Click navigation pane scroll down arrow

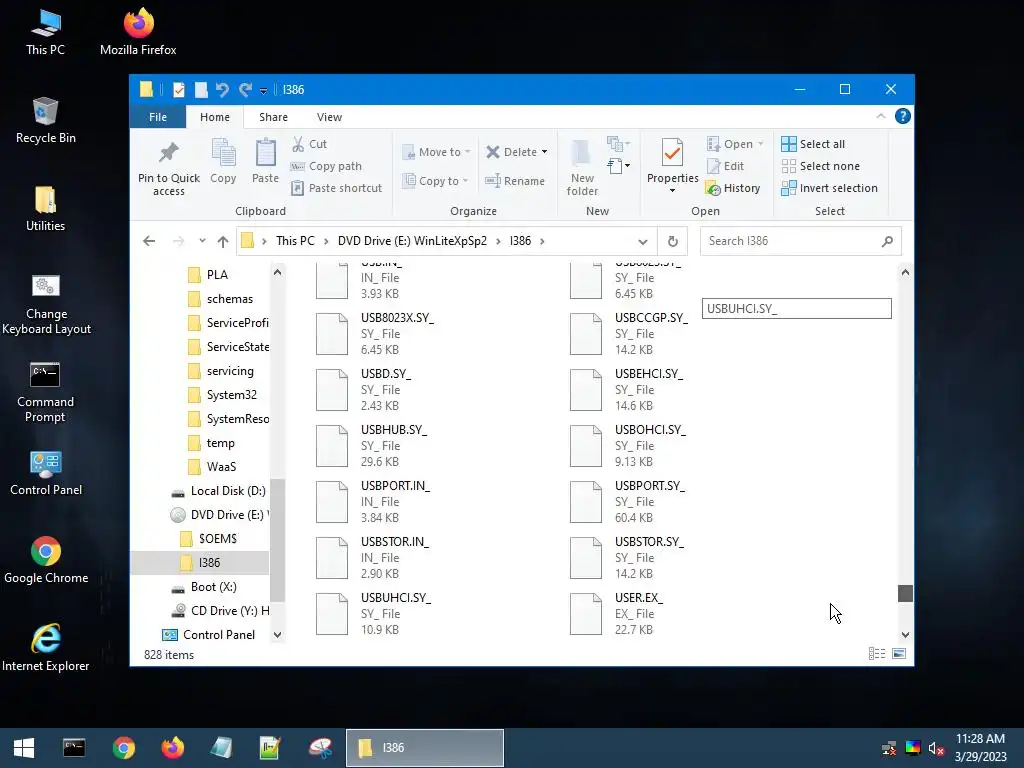[x=278, y=635]
